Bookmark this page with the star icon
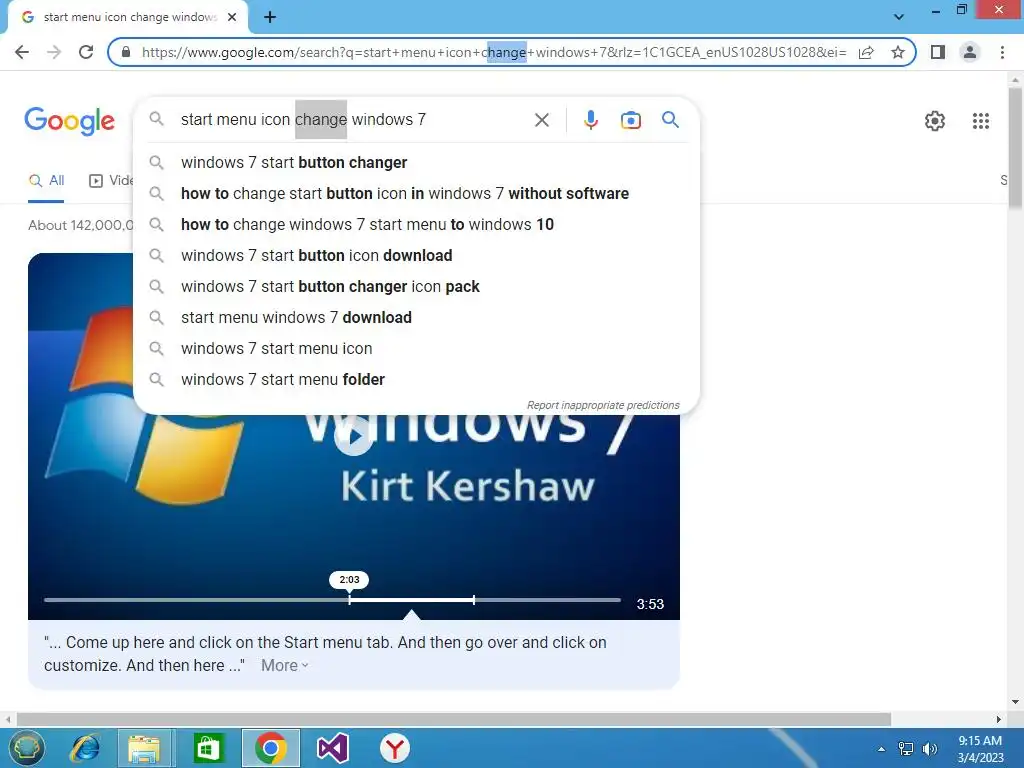This screenshot has width=1024, height=768. tap(898, 52)
